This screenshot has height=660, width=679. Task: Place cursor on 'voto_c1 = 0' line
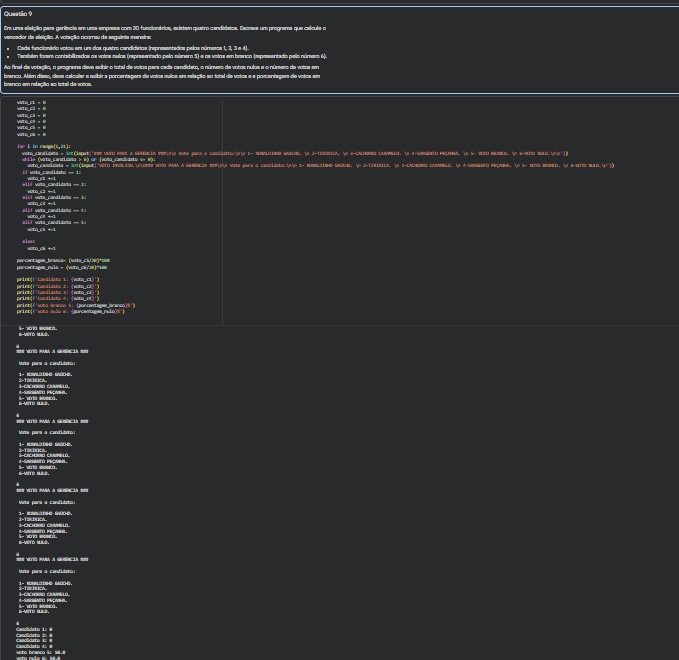31,103
